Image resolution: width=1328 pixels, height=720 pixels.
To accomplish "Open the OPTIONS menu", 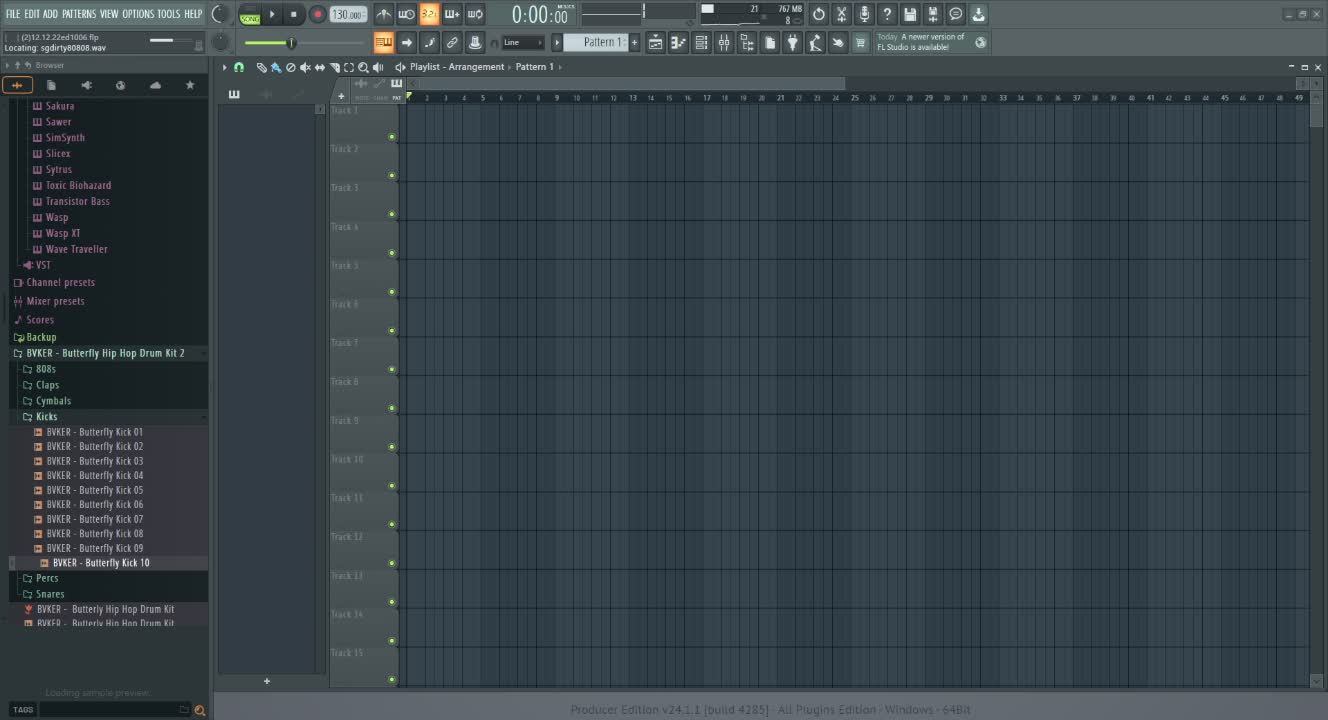I will pyautogui.click(x=138, y=14).
